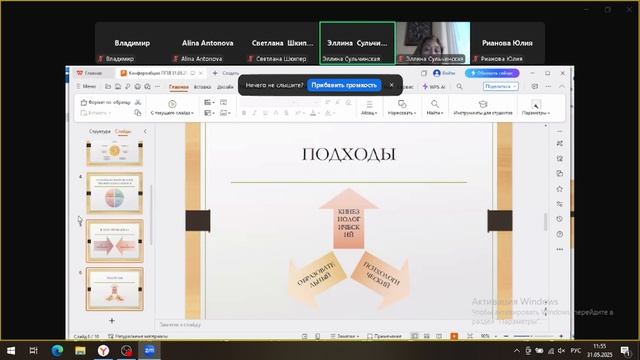Click the copy icon below the scissors
Screen dimensions: 640x360
138,113
